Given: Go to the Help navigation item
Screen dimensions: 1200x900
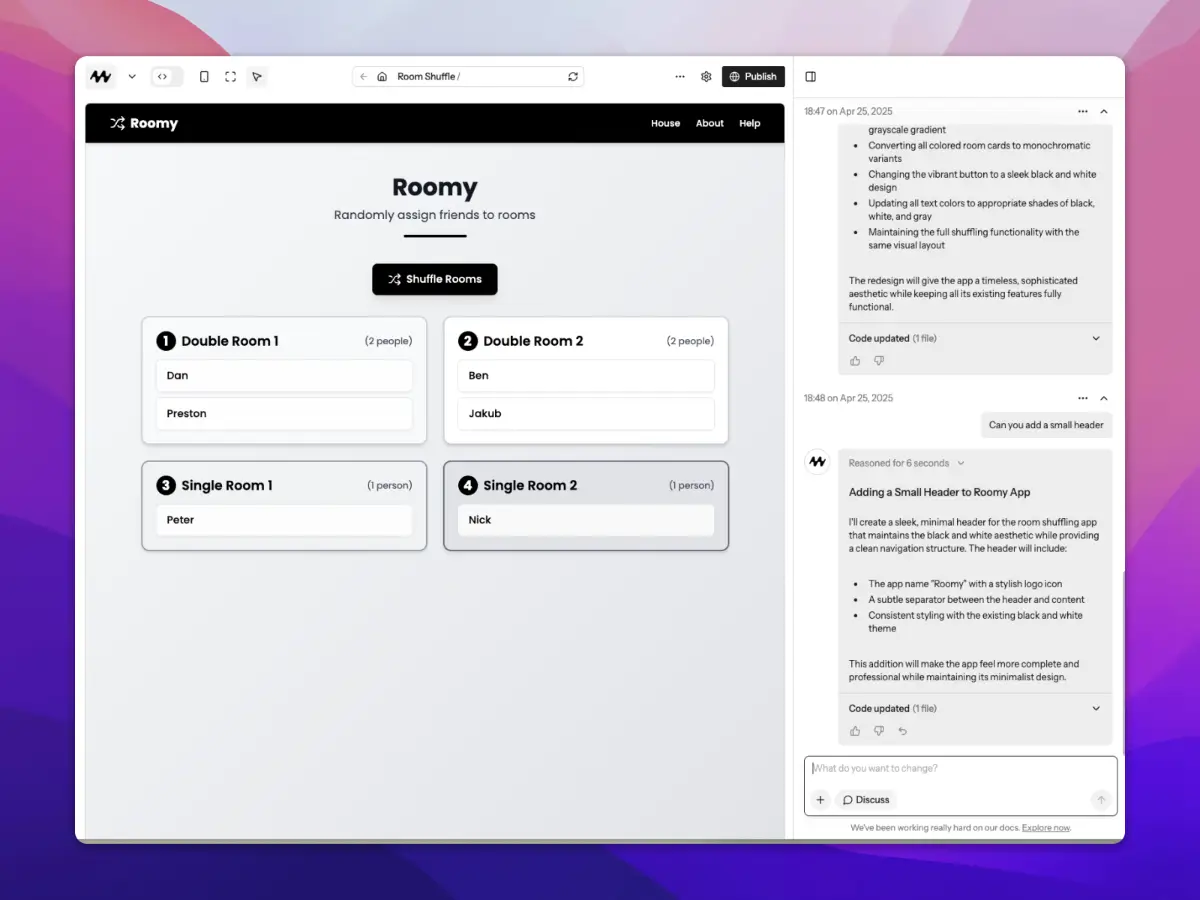Looking at the screenshot, I should click(x=750, y=124).
